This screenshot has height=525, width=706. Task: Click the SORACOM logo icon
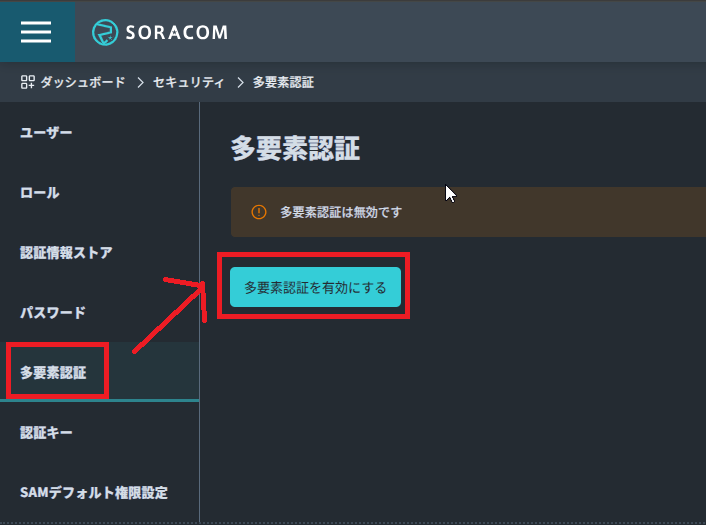click(x=105, y=32)
